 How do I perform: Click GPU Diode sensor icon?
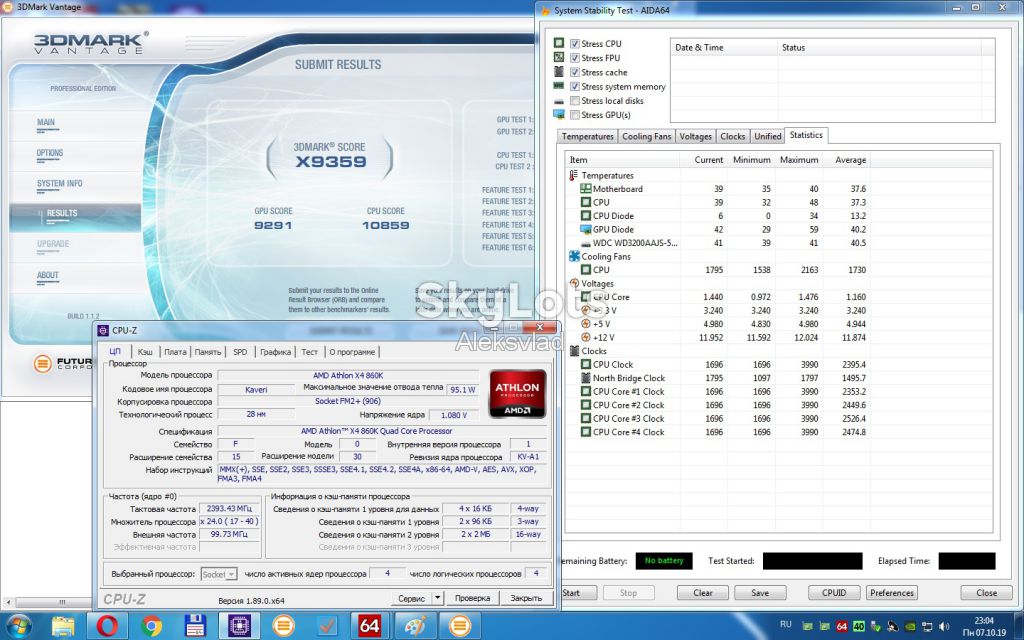tap(586, 229)
